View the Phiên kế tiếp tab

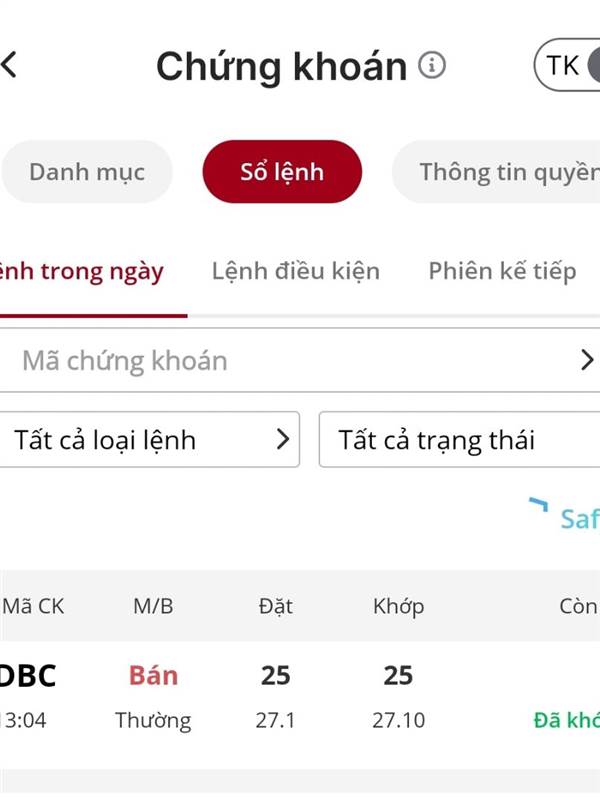click(503, 271)
